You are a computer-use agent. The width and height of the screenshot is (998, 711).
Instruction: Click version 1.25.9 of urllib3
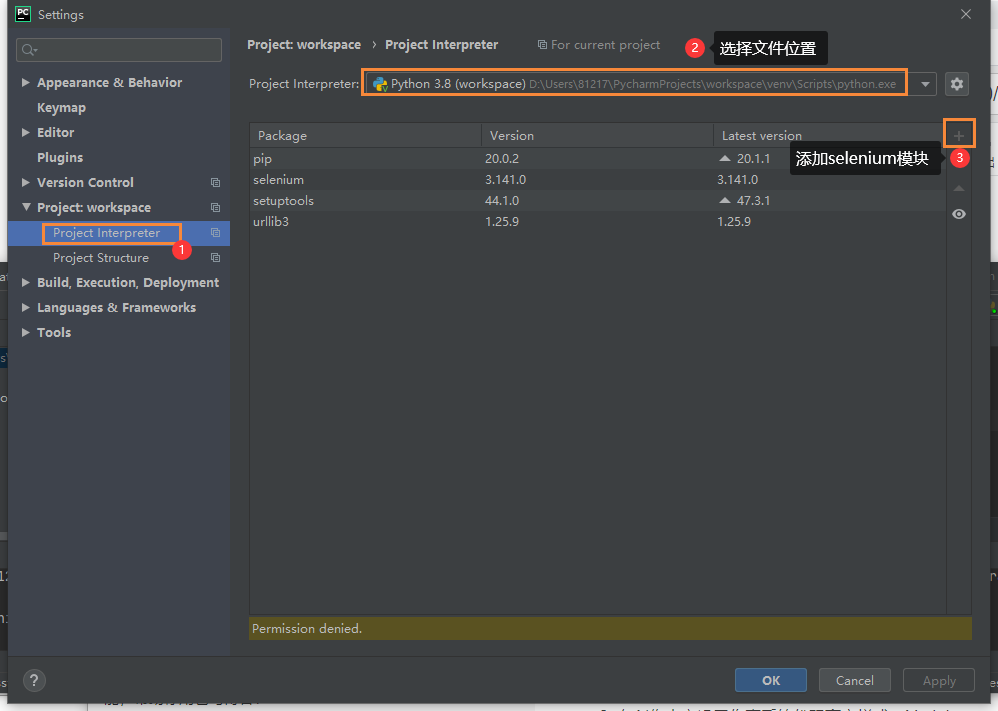click(502, 222)
